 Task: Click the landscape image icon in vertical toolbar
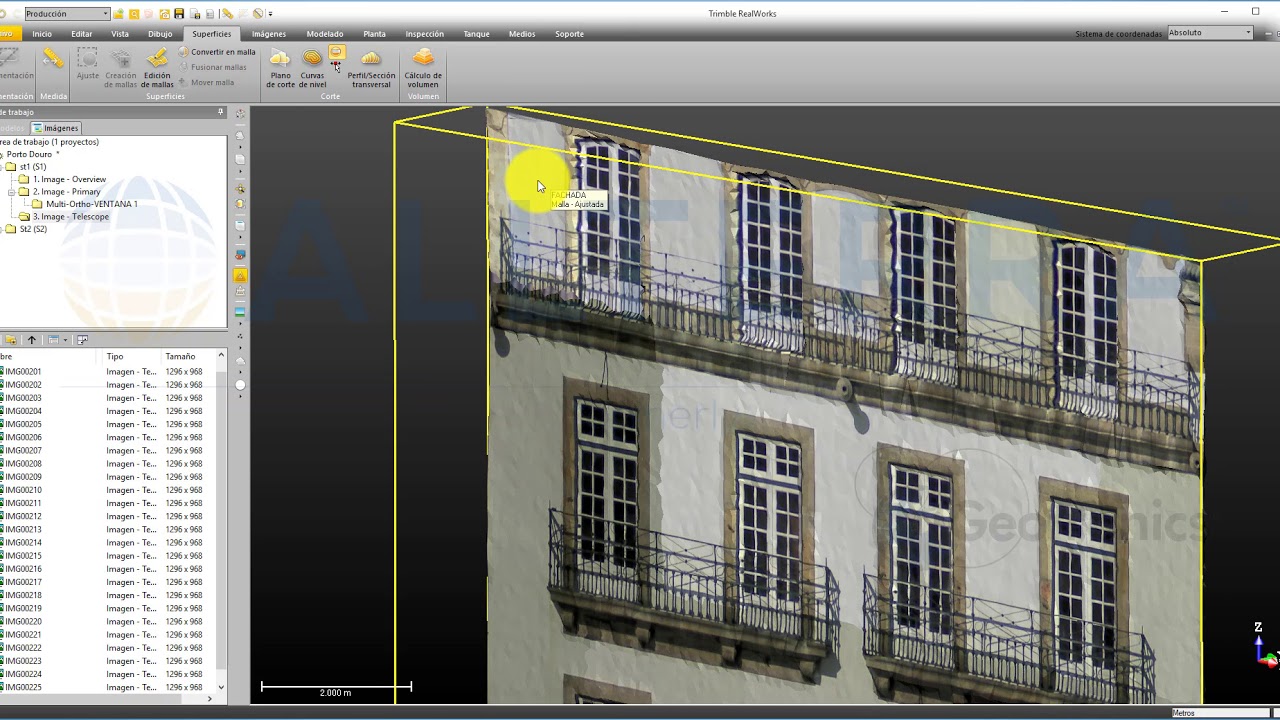[x=240, y=312]
